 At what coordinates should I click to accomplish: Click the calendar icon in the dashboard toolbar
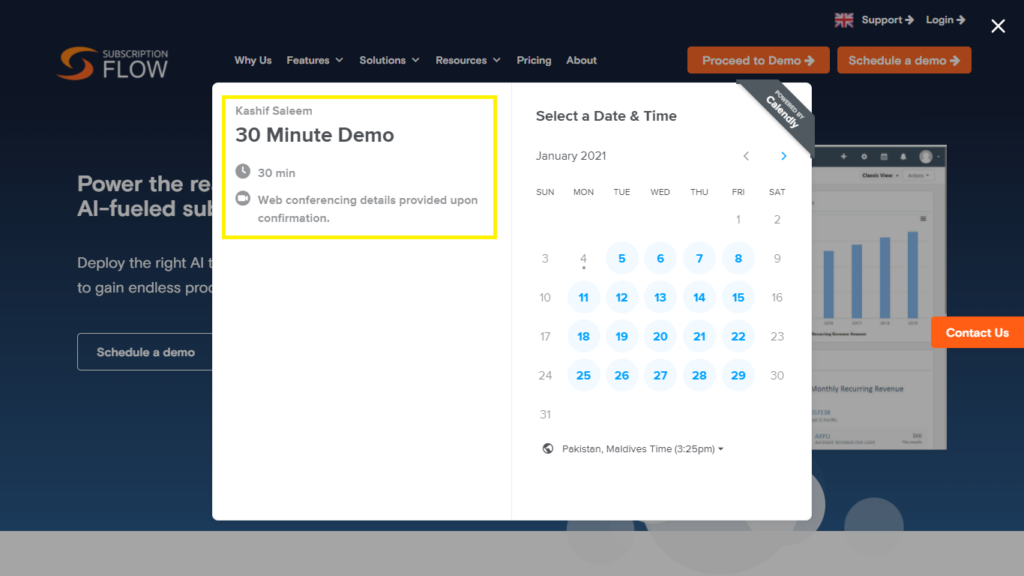pos(884,156)
